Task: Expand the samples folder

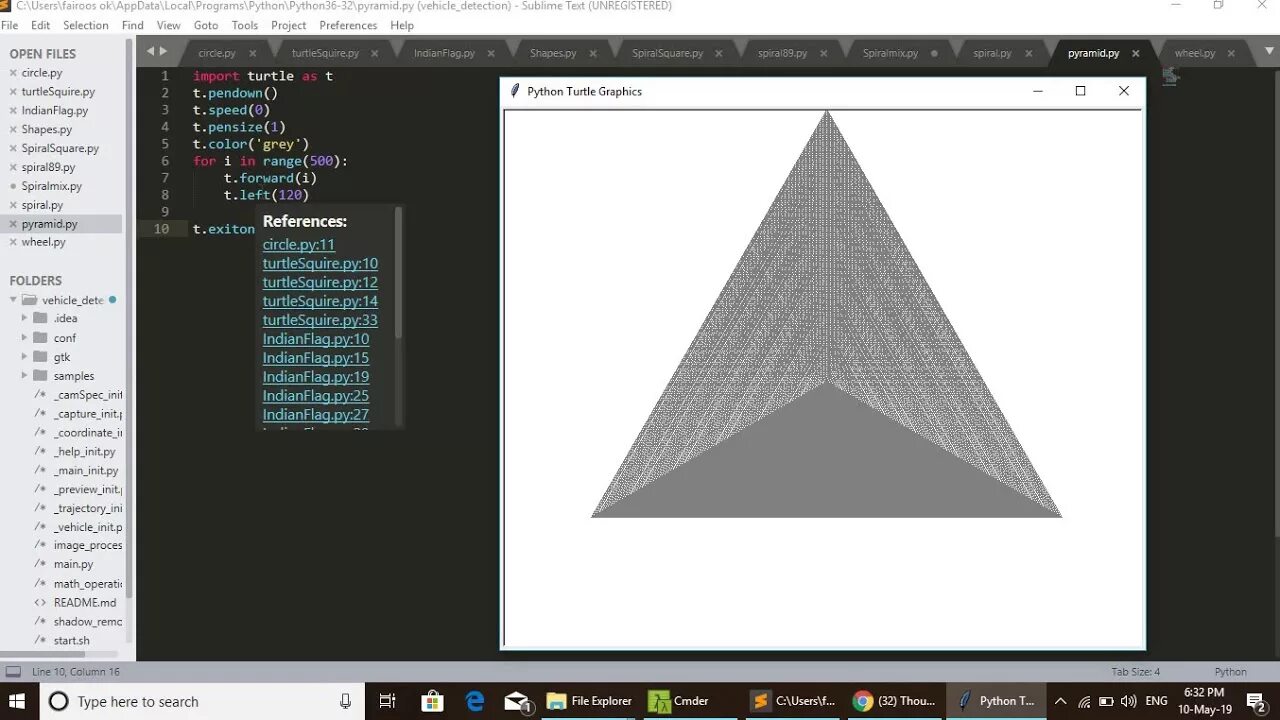Action: (x=25, y=376)
